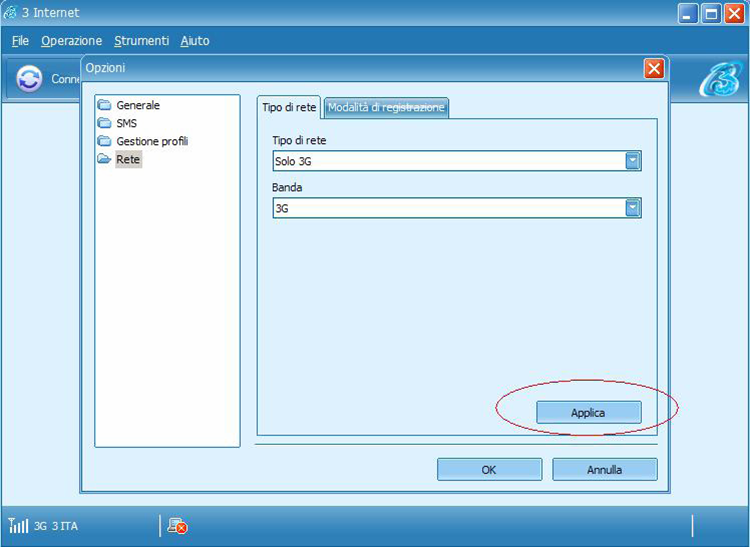Screen dimensions: 750x547
Task: Click the open Rete folder icon
Action: point(104,159)
